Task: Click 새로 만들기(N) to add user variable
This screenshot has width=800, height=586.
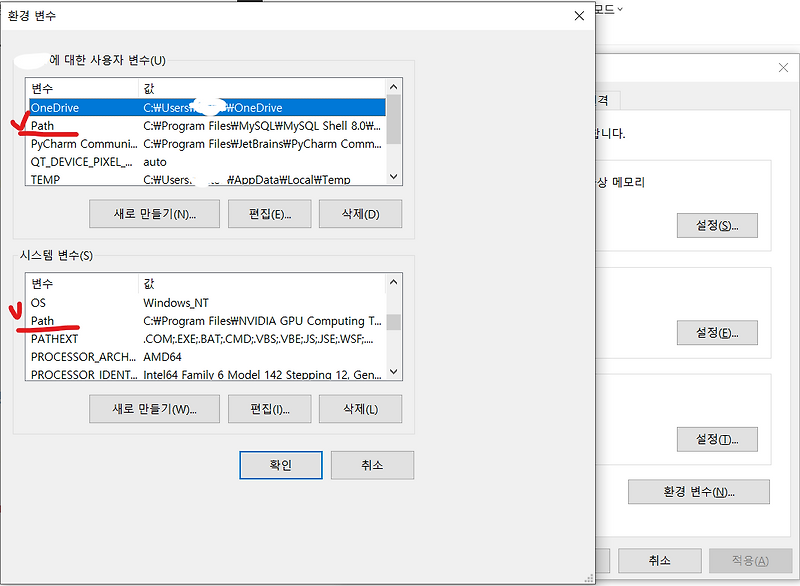Action: pyautogui.click(x=154, y=213)
